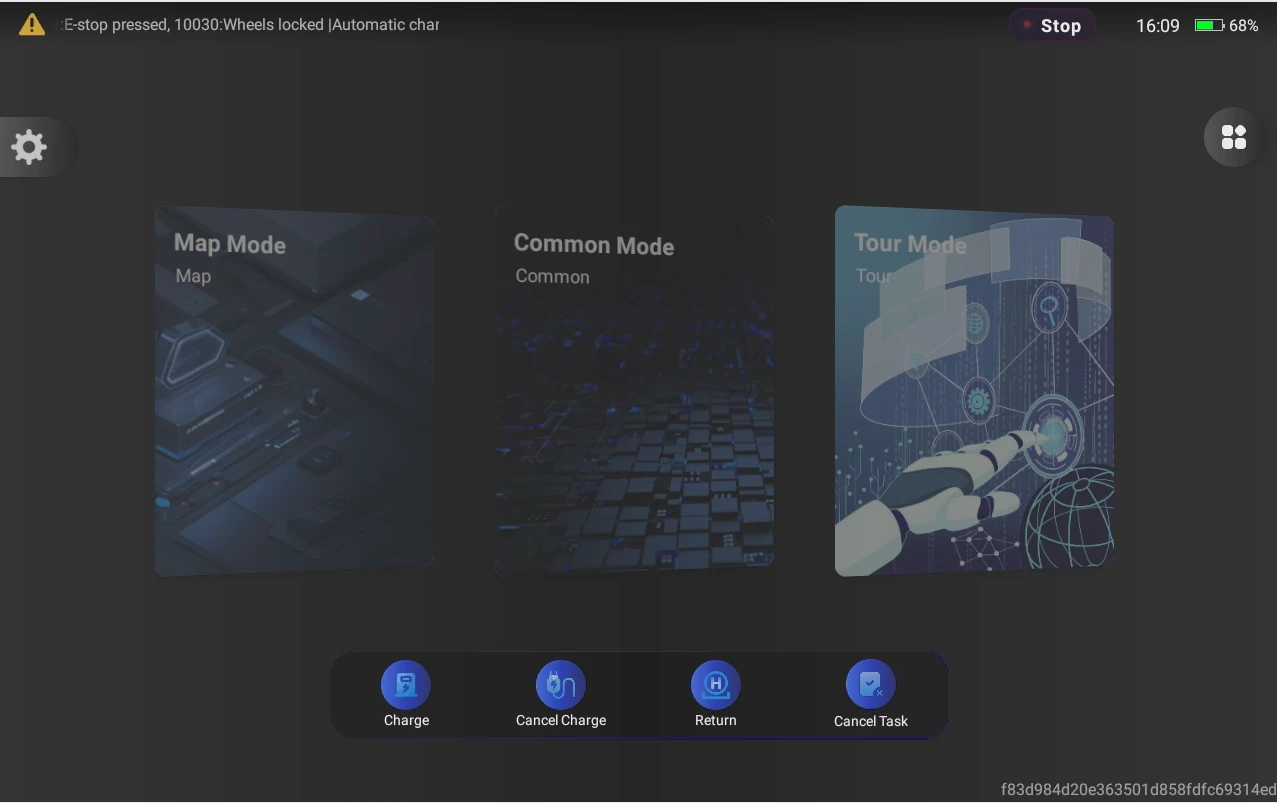Select the Map Mode card
Screen dimensions: 1277x803
(x=294, y=391)
